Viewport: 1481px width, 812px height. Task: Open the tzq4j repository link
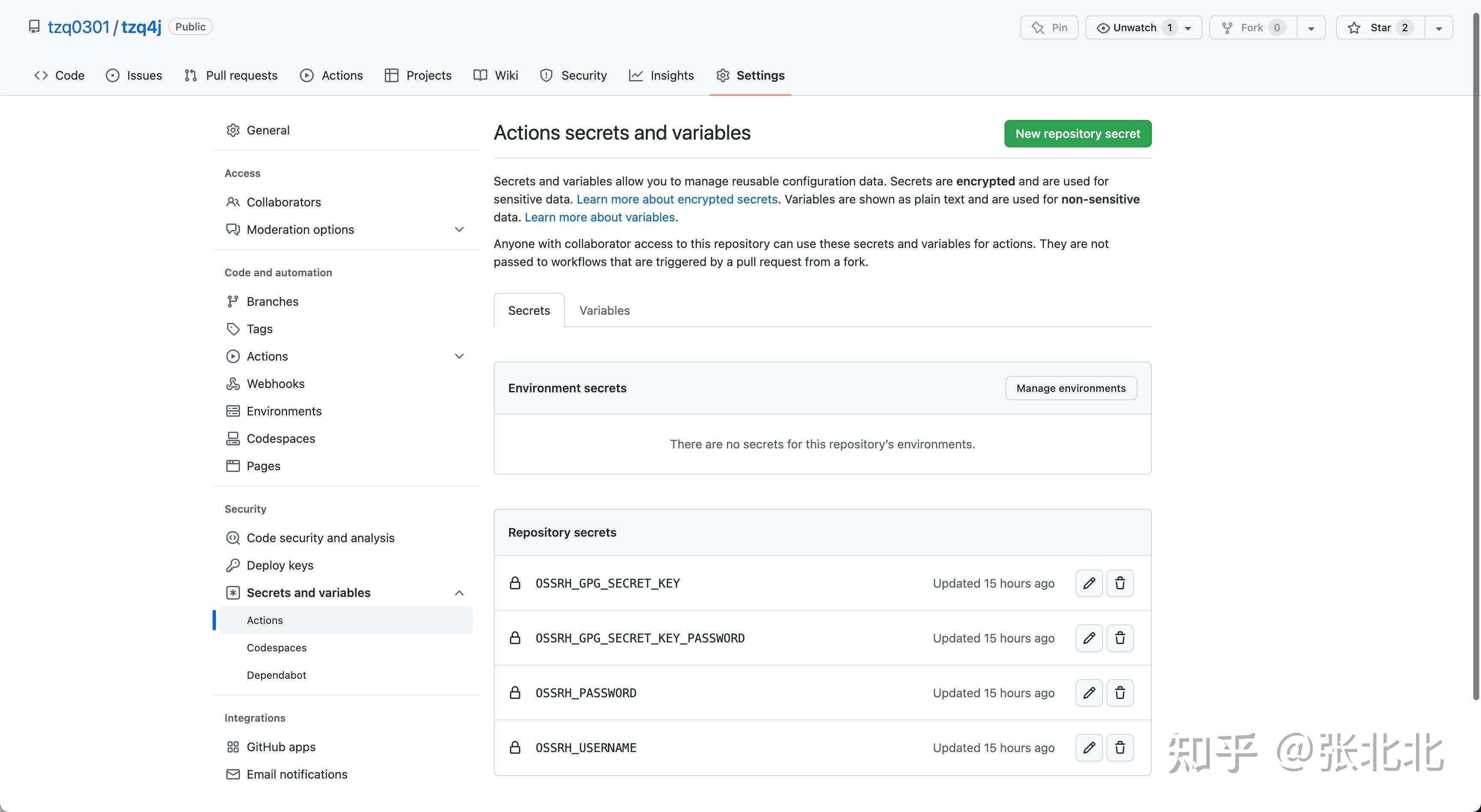[x=141, y=27]
